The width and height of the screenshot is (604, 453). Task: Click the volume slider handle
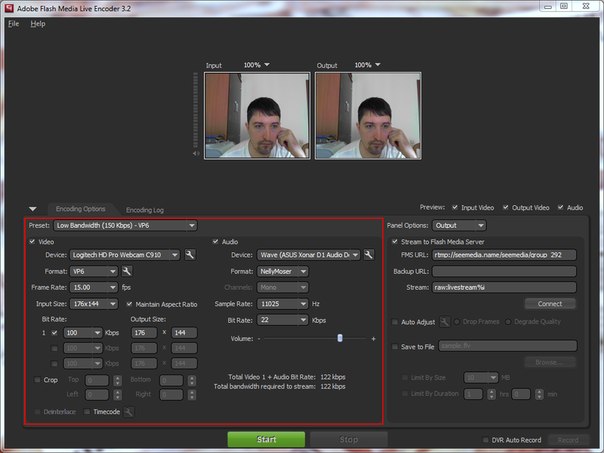(x=340, y=338)
